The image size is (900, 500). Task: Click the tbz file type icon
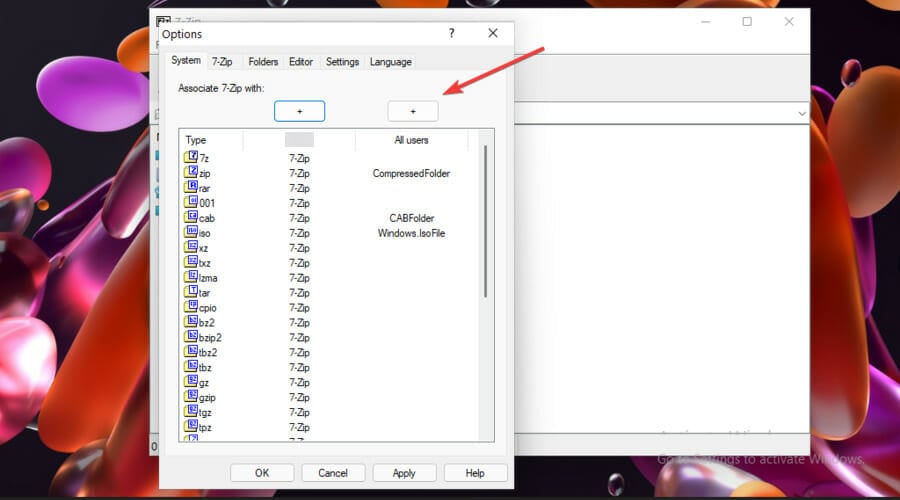tap(191, 366)
